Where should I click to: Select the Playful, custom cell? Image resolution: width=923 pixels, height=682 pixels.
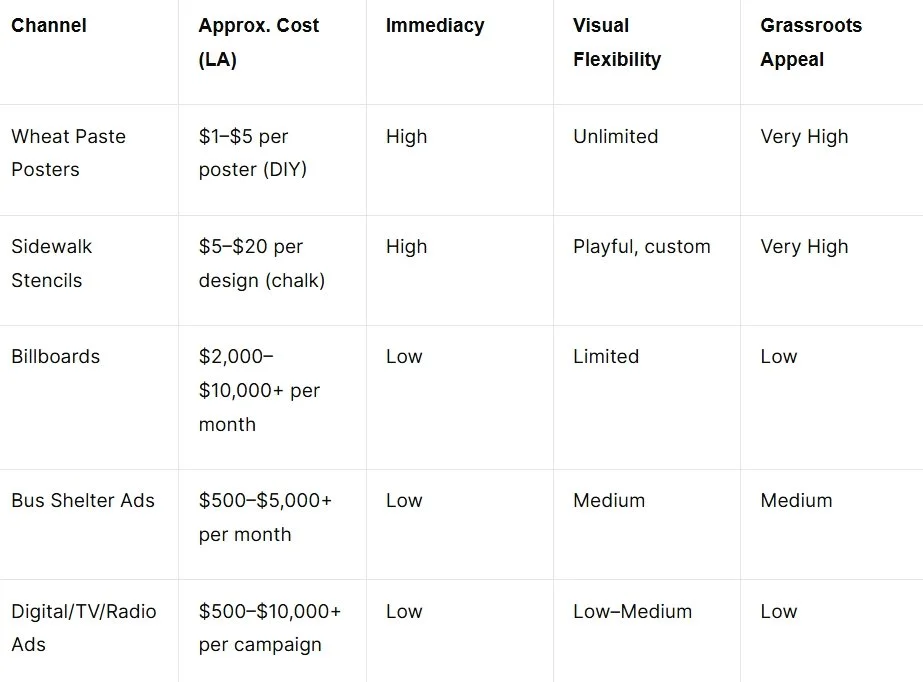click(641, 246)
